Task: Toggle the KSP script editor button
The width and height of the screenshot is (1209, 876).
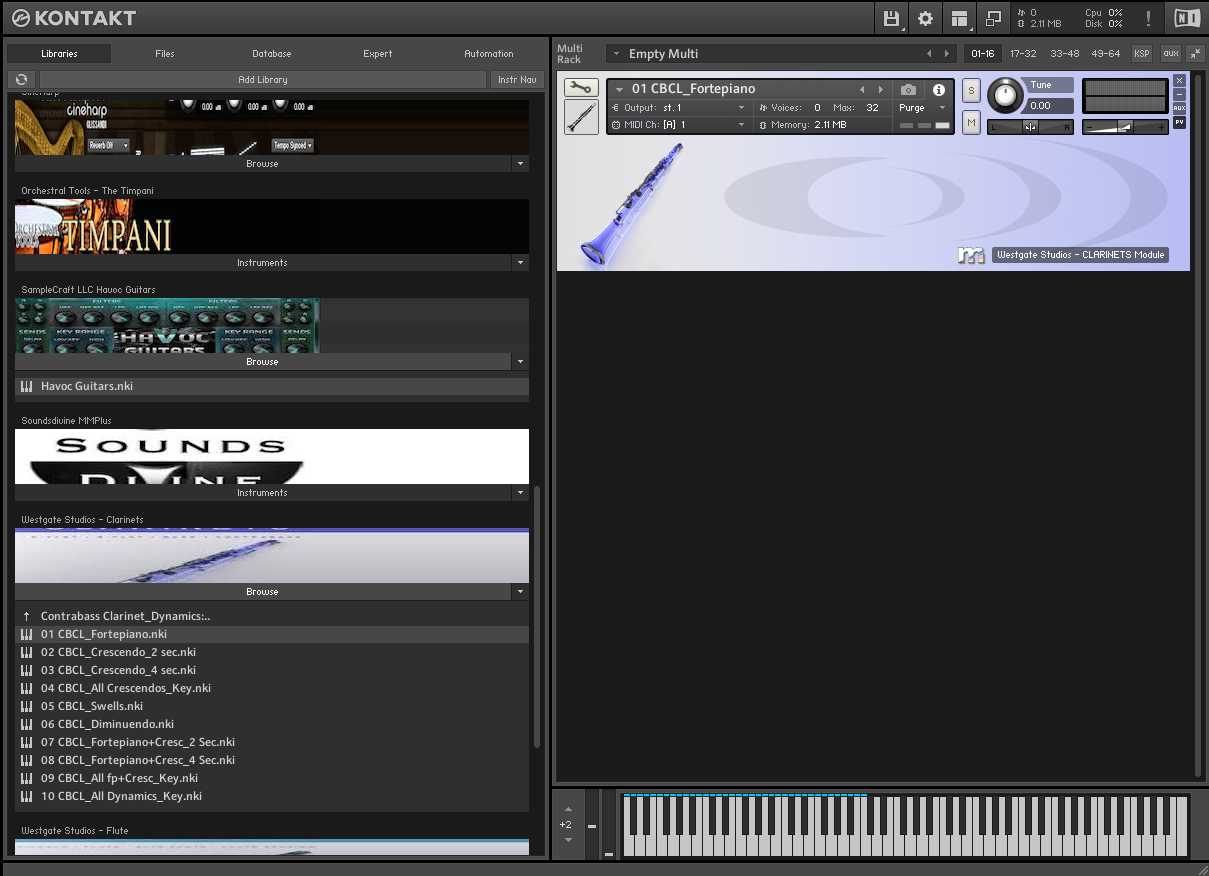Action: coord(1141,53)
